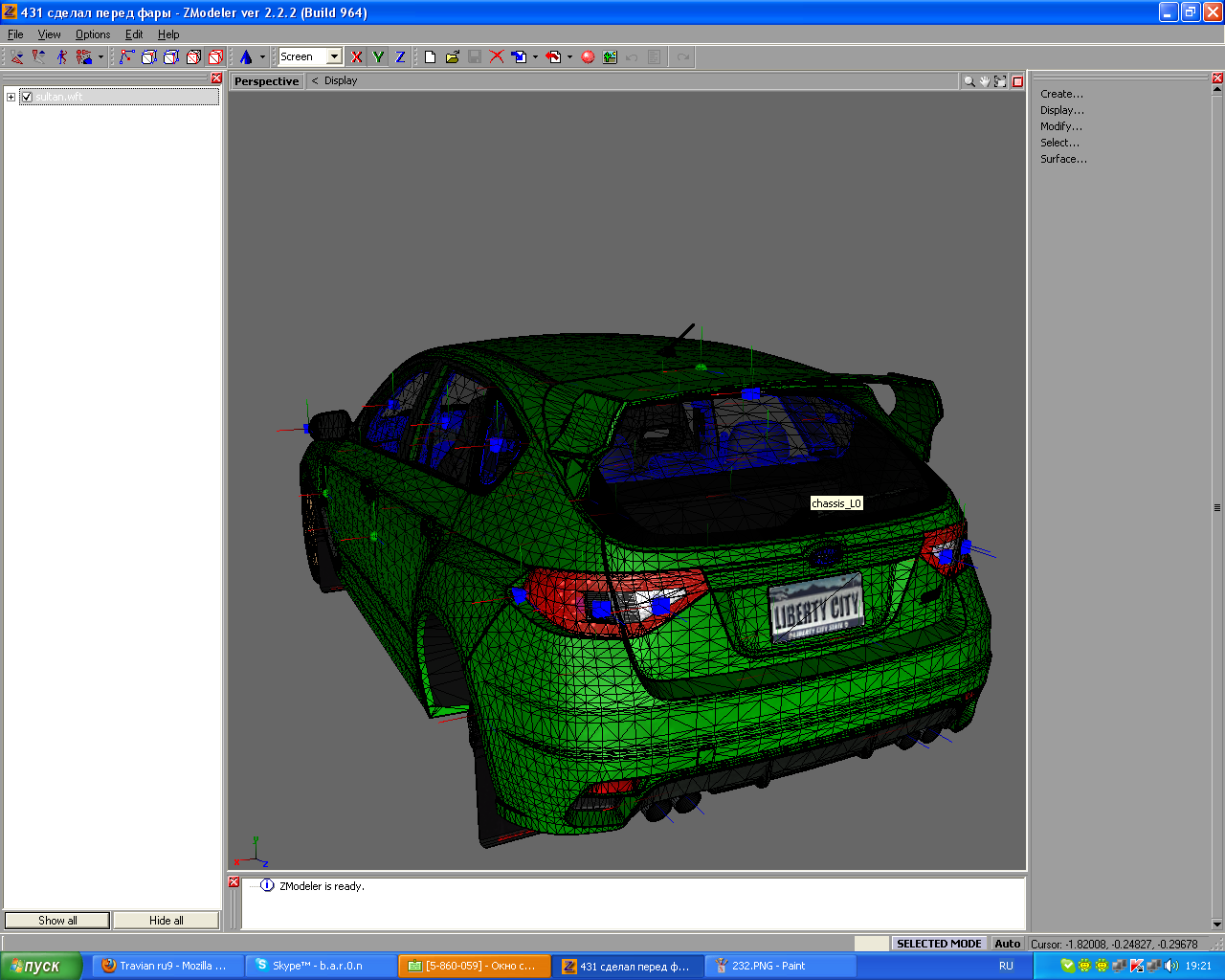Open the Options menu
Viewport: 1225px width, 980px height.
(93, 34)
